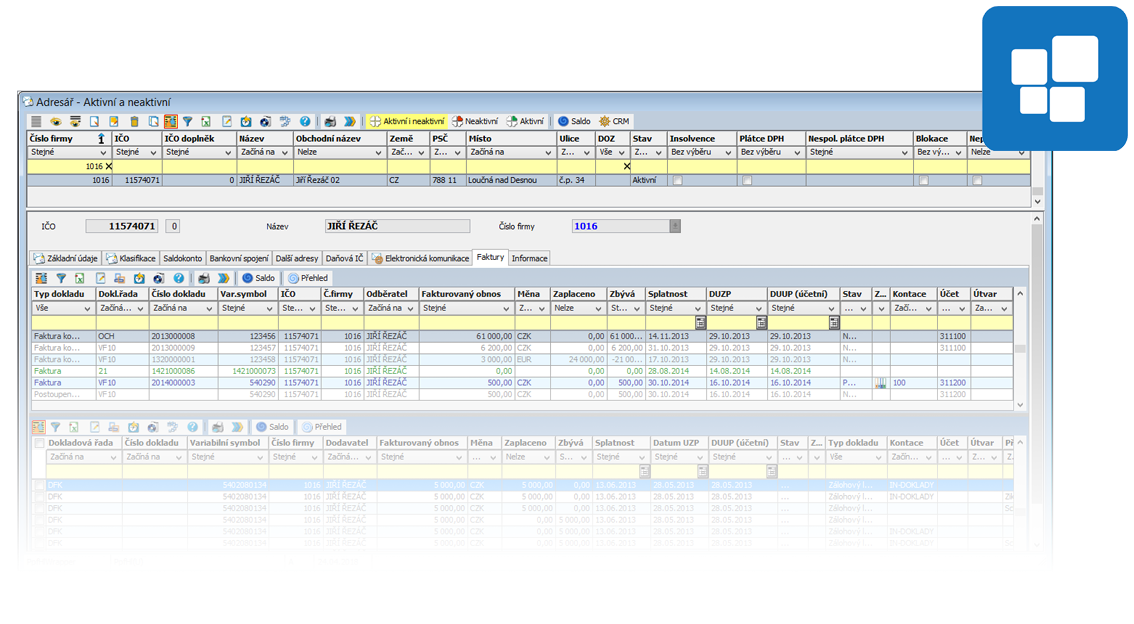Image resolution: width=1134 pixels, height=624 pixels.
Task: Toggle the Aktivní filter button
Action: click(x=526, y=121)
